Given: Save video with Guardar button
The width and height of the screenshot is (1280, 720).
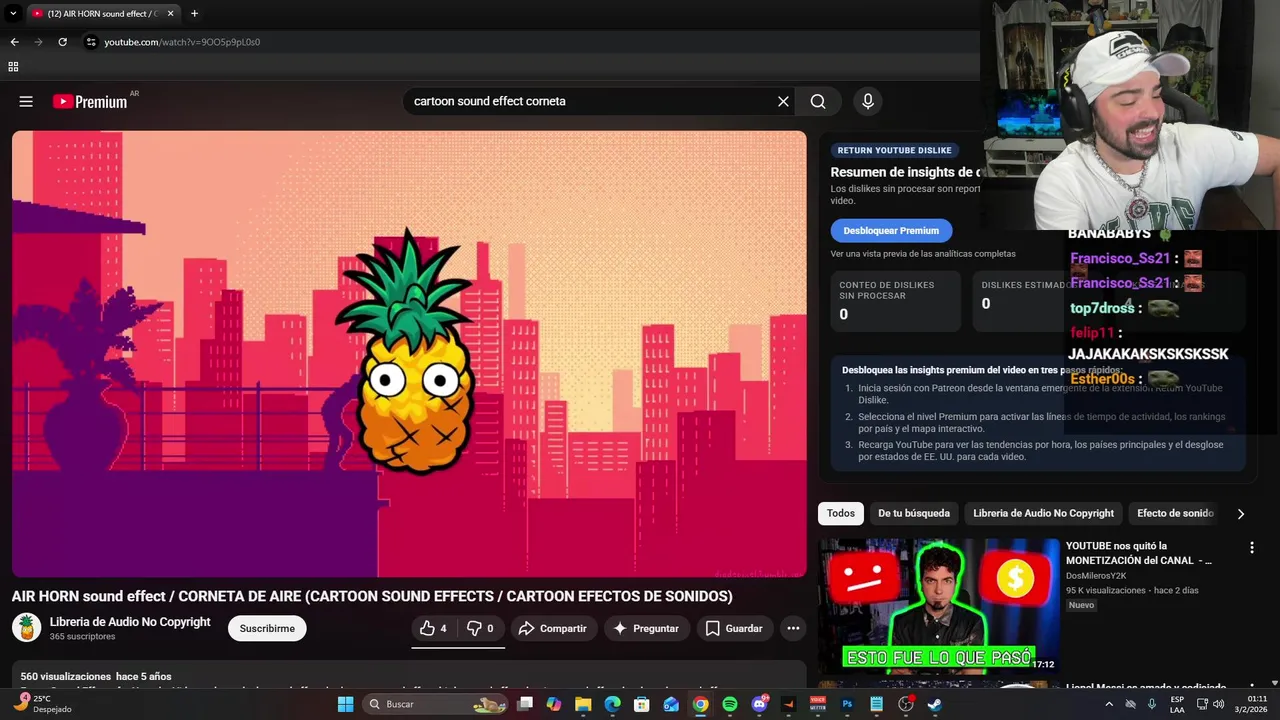Looking at the screenshot, I should pyautogui.click(x=734, y=628).
